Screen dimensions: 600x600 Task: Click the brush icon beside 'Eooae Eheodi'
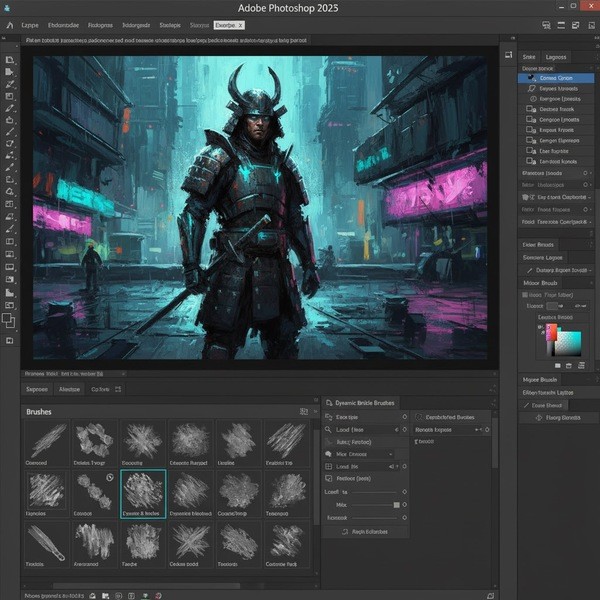(527, 405)
